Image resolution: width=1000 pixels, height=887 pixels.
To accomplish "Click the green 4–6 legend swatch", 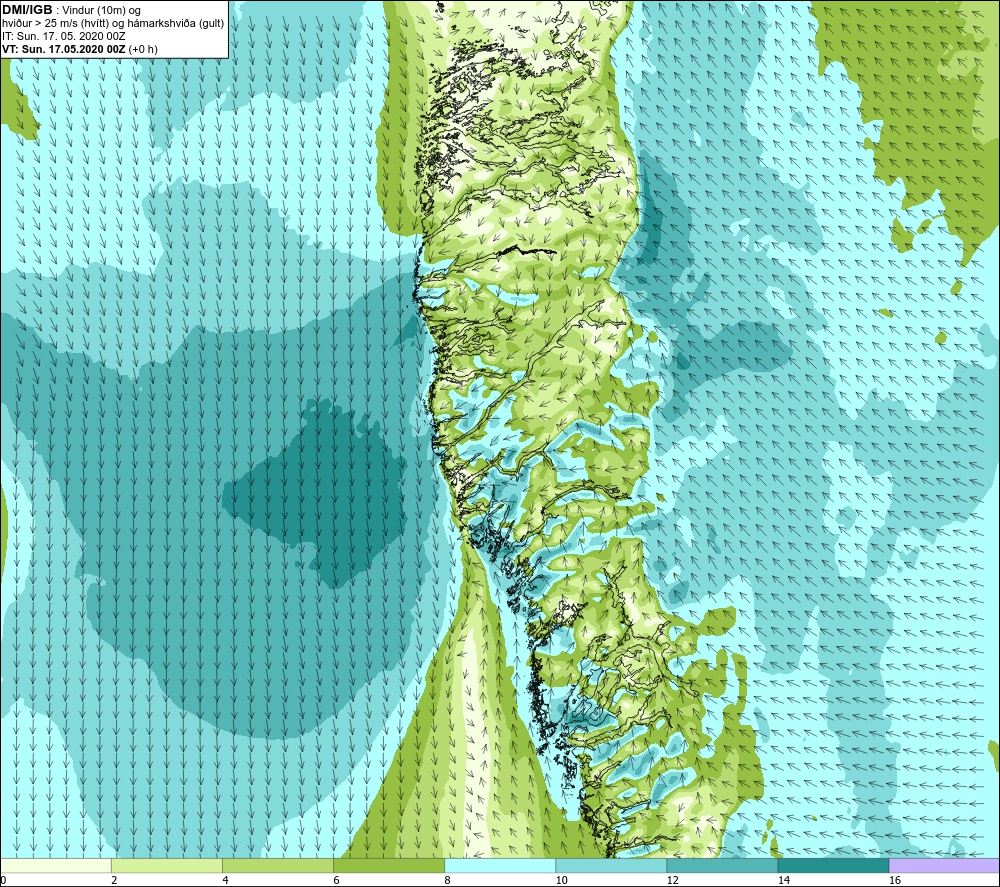I will tap(278, 865).
